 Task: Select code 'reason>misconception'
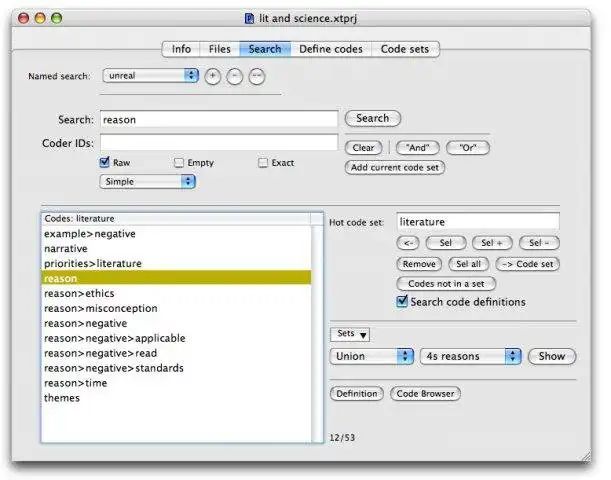(x=177, y=308)
